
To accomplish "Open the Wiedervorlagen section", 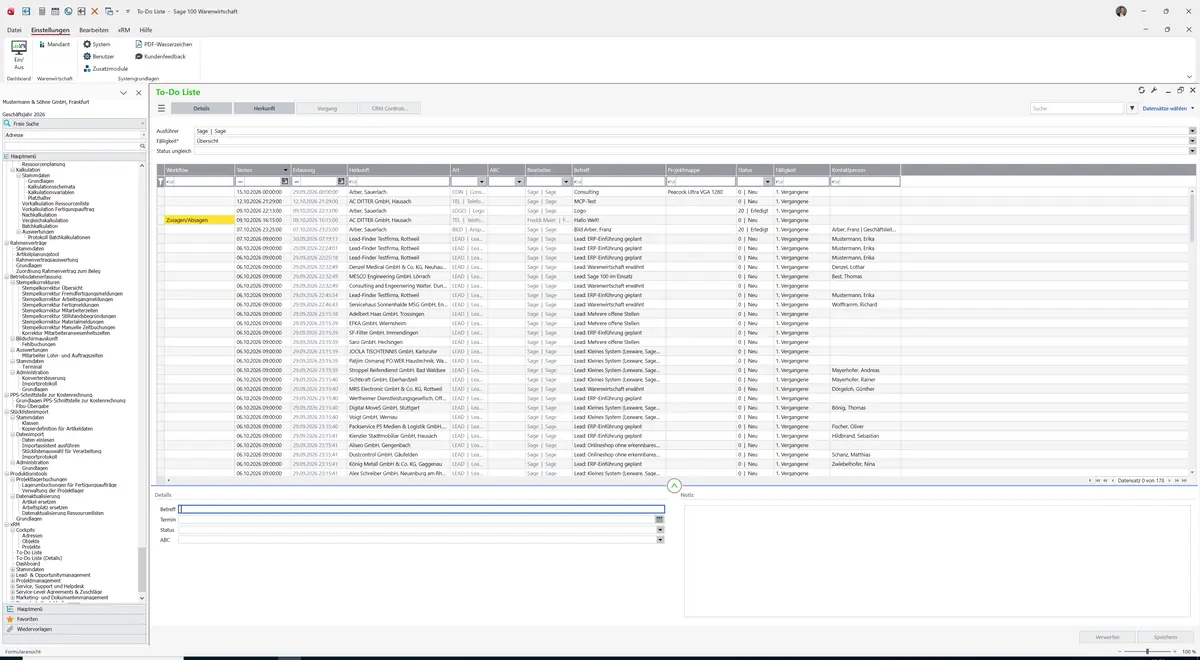I will pyautogui.click(x=72, y=629).
